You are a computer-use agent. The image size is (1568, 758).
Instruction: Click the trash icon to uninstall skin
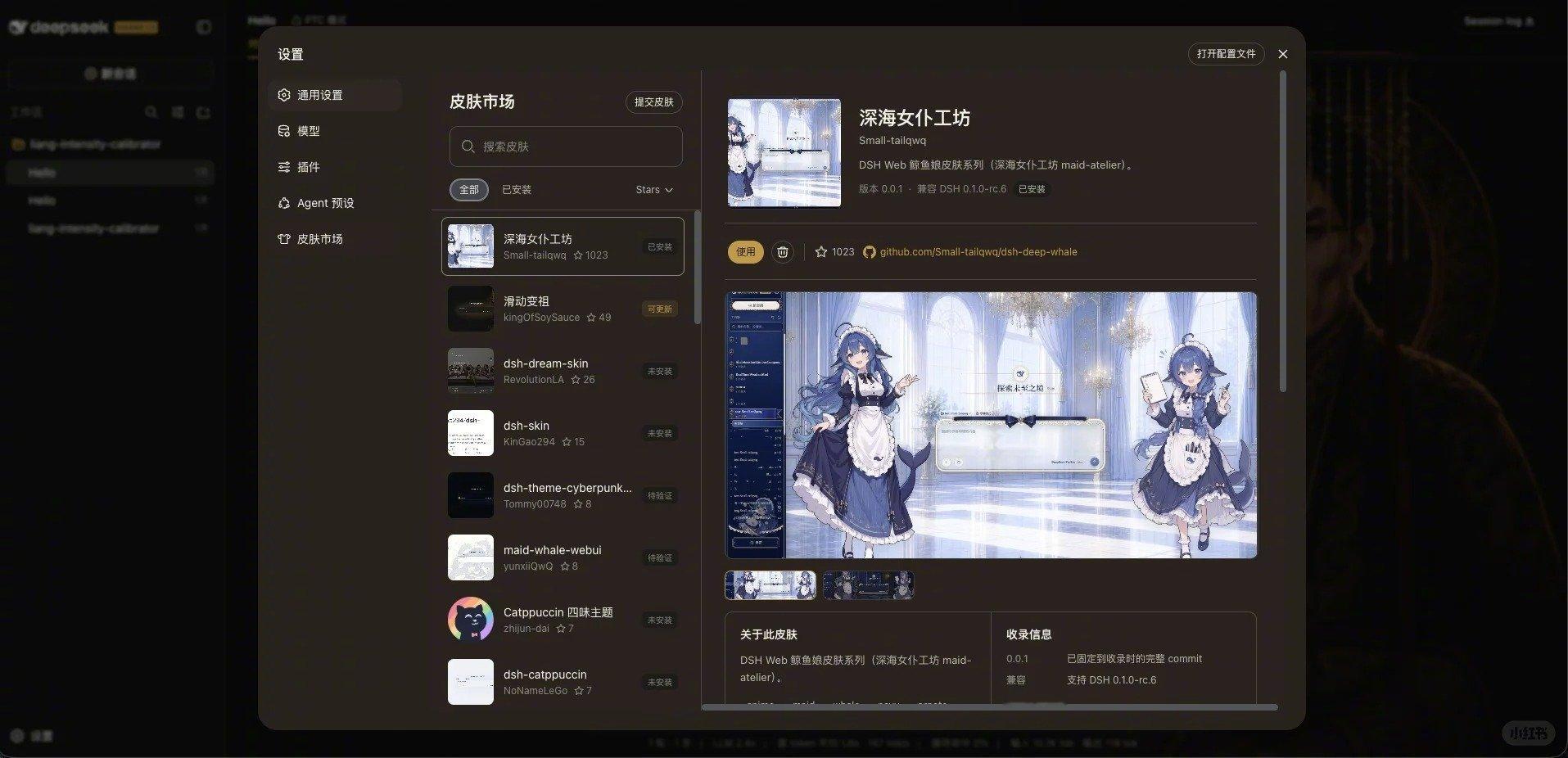point(783,252)
